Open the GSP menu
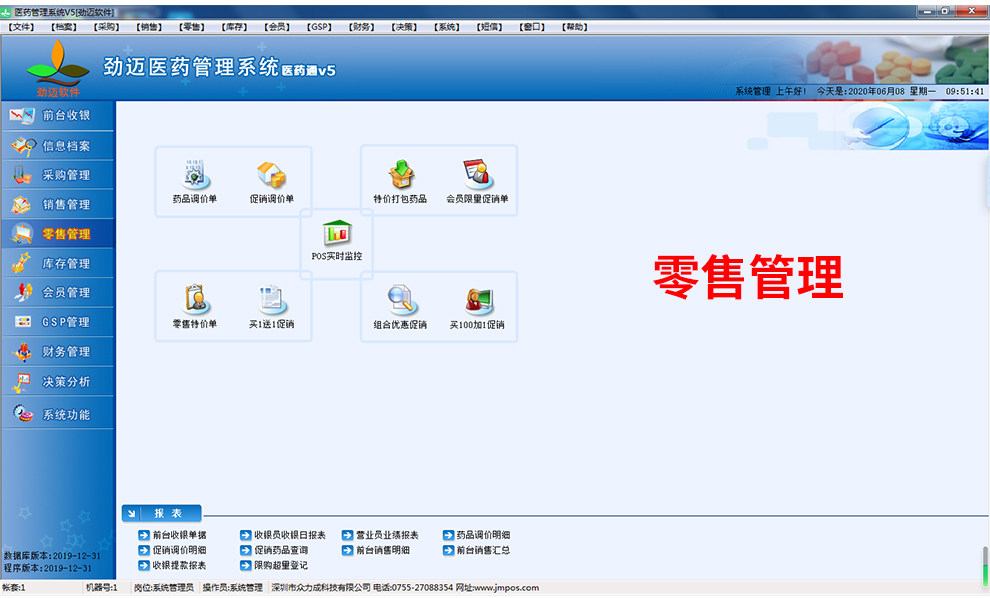990x598 pixels. (x=319, y=27)
